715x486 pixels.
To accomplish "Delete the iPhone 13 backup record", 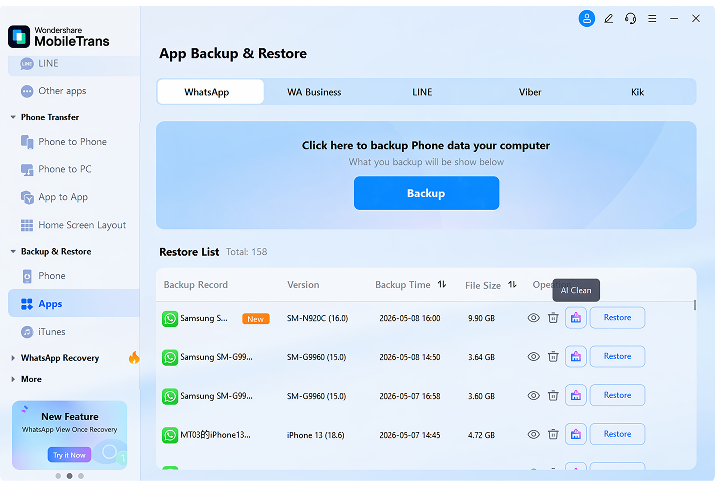I will coord(553,434).
